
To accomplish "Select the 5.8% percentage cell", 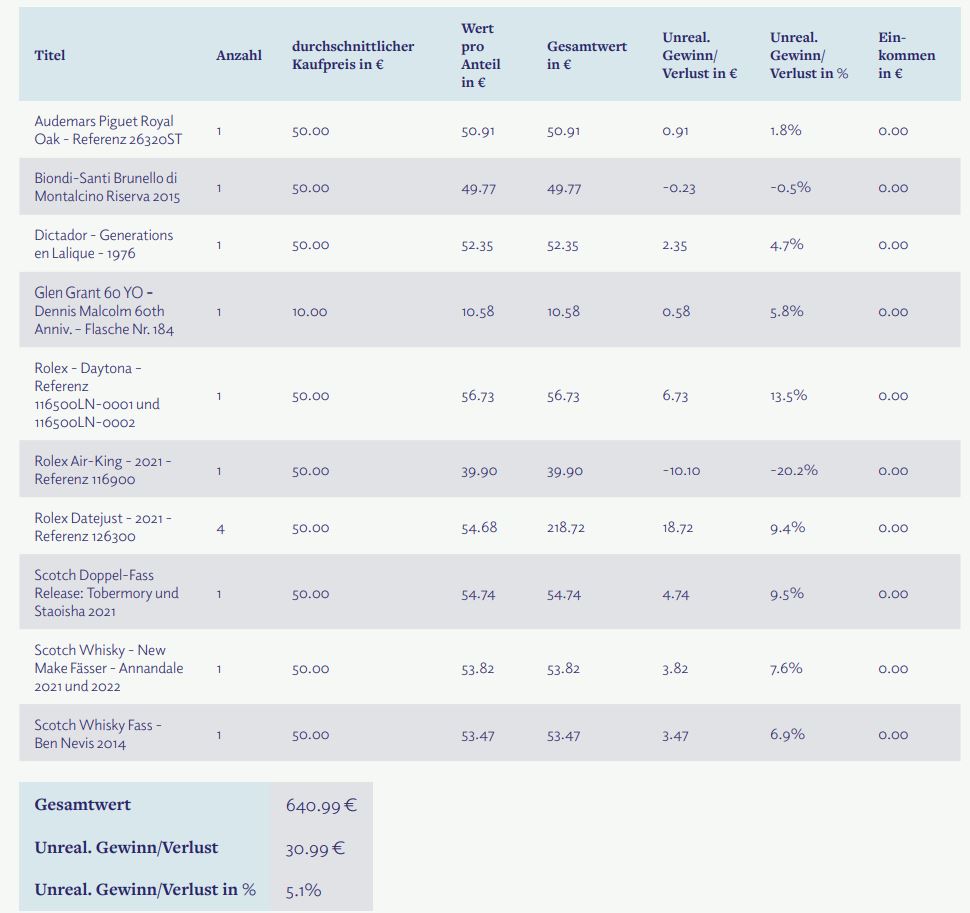I will (786, 311).
